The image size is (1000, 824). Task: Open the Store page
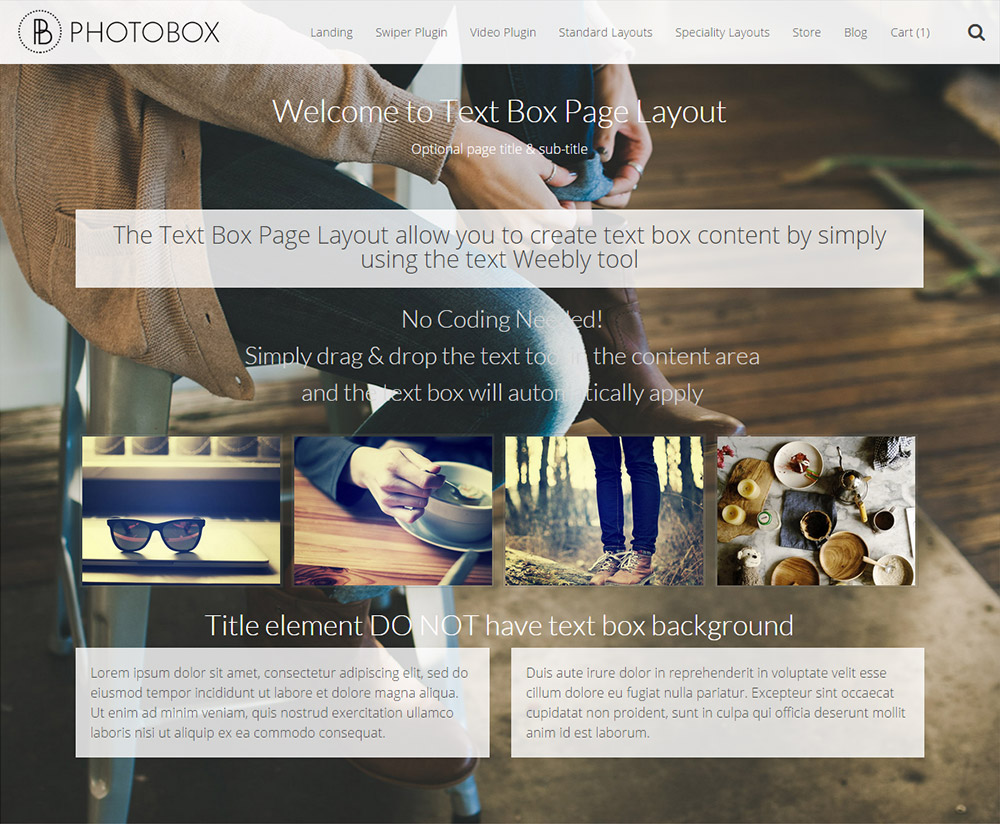click(806, 33)
